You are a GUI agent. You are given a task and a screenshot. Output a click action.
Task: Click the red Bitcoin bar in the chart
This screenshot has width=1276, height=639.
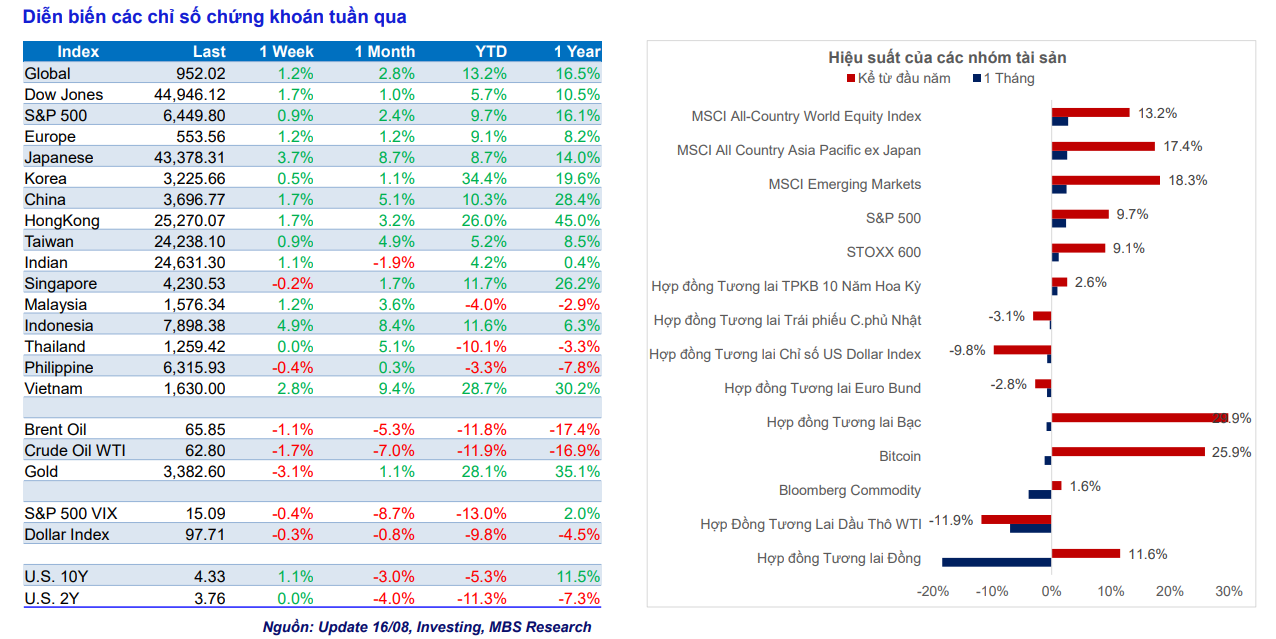(x=1127, y=452)
